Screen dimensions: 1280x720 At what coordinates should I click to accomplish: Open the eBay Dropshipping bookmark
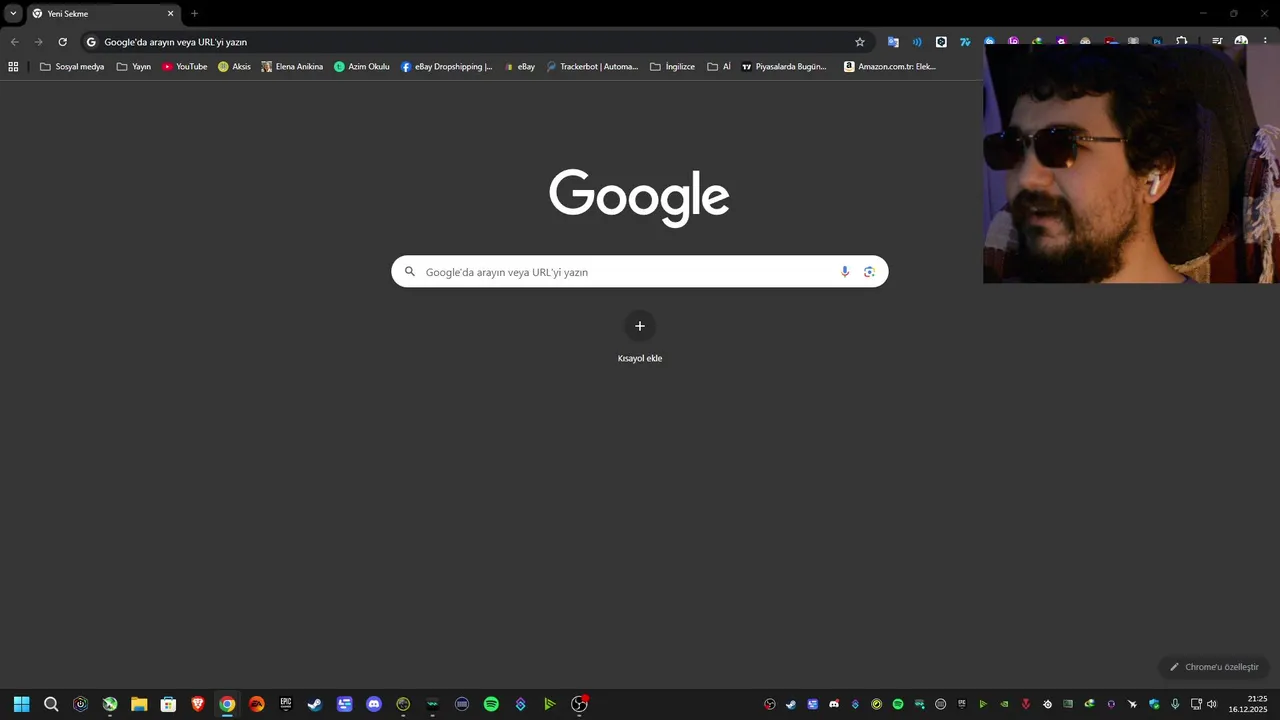click(x=447, y=67)
